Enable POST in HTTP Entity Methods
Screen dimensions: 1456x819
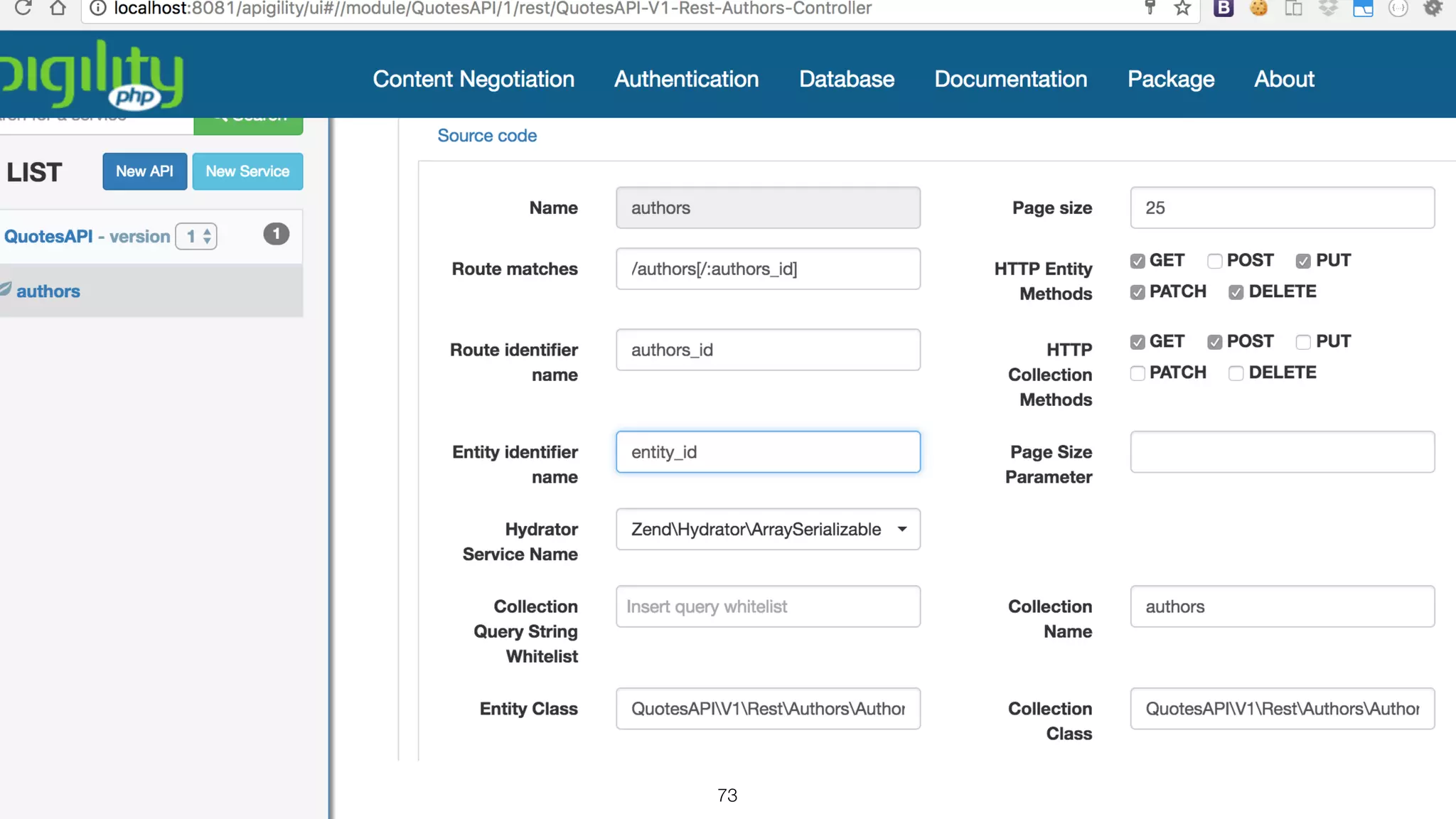1215,261
